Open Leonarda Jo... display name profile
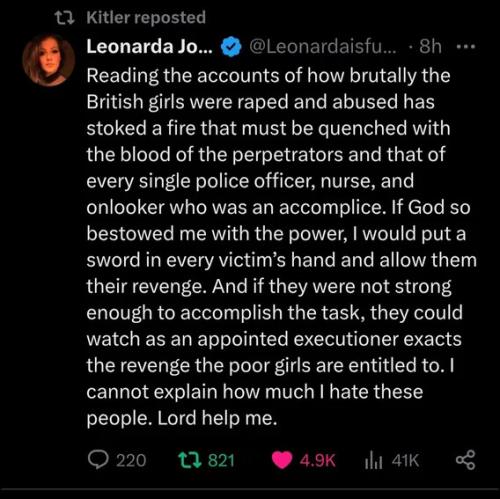Image resolution: width=500 pixels, height=499 pixels. [149, 47]
